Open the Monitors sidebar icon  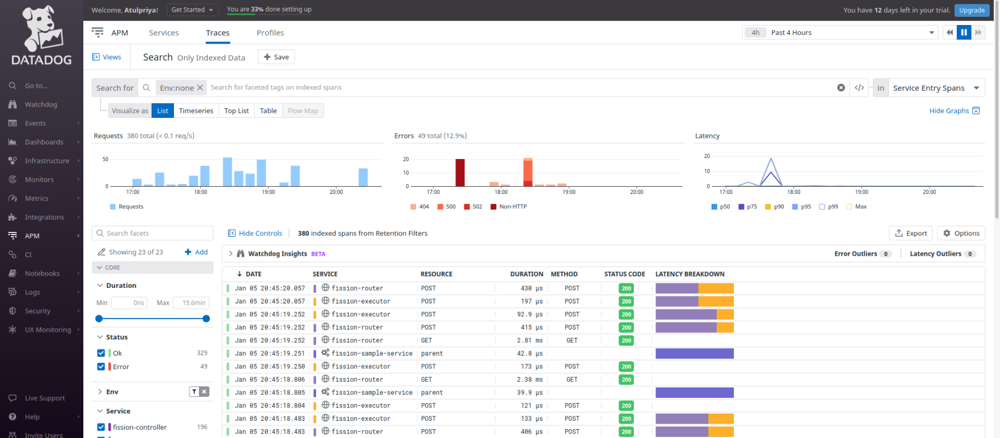pyautogui.click(x=13, y=179)
